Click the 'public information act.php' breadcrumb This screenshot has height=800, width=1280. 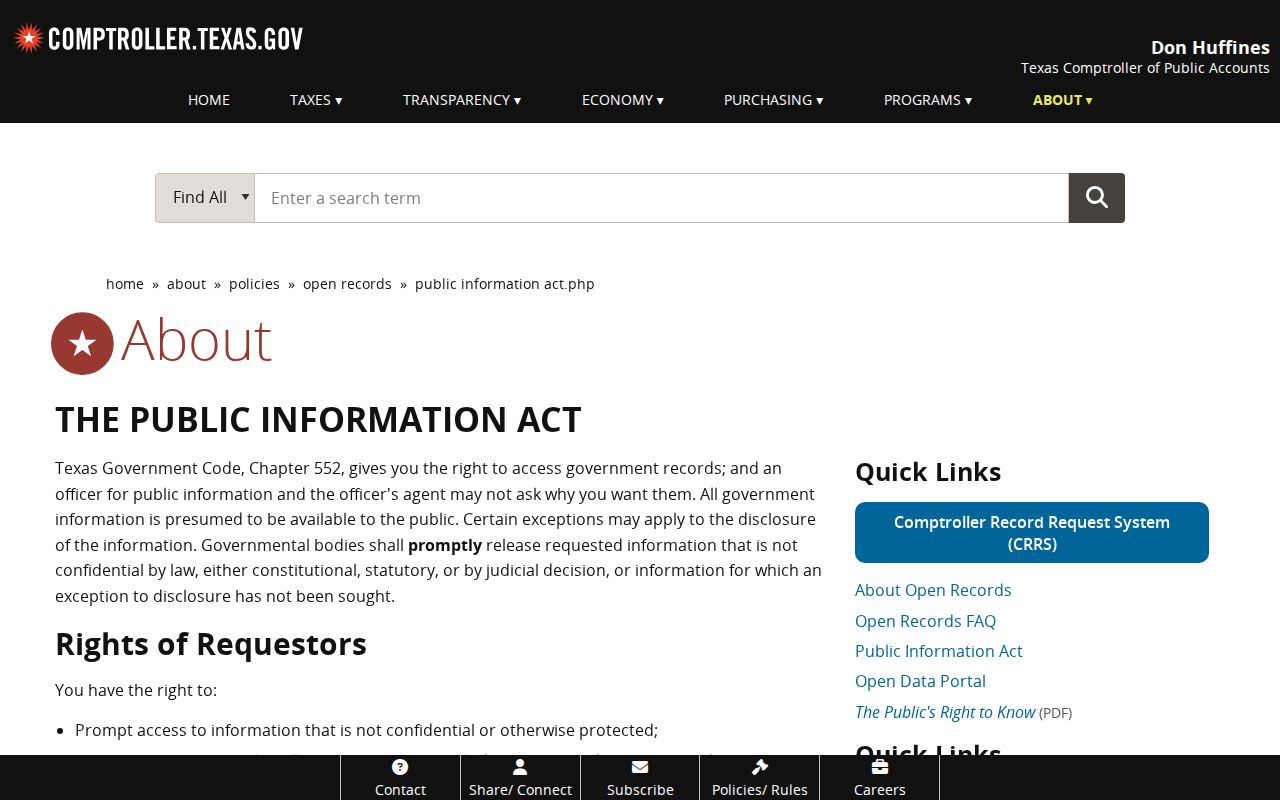point(505,284)
